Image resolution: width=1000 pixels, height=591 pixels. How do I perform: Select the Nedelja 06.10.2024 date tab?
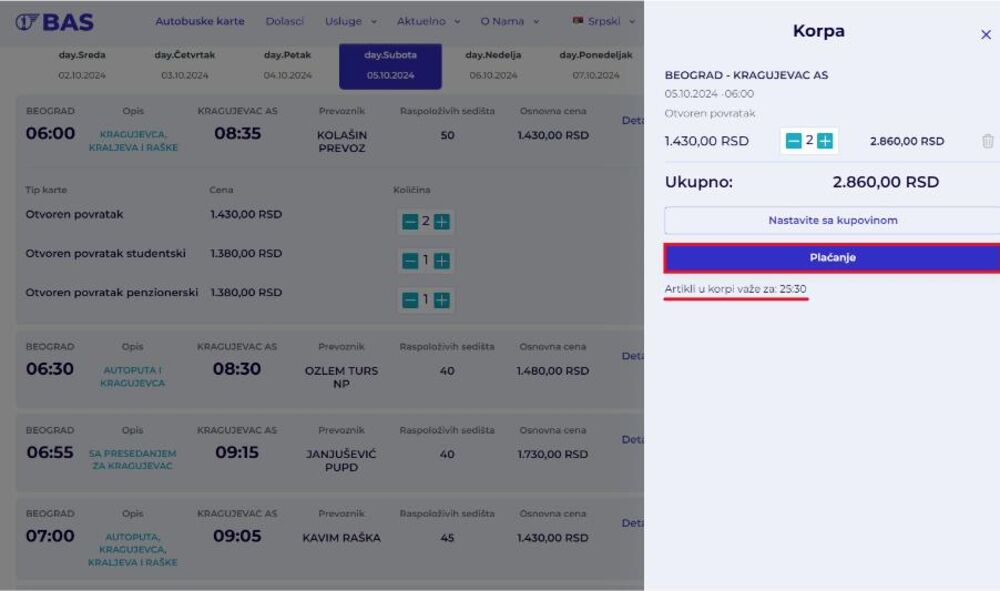(490, 65)
